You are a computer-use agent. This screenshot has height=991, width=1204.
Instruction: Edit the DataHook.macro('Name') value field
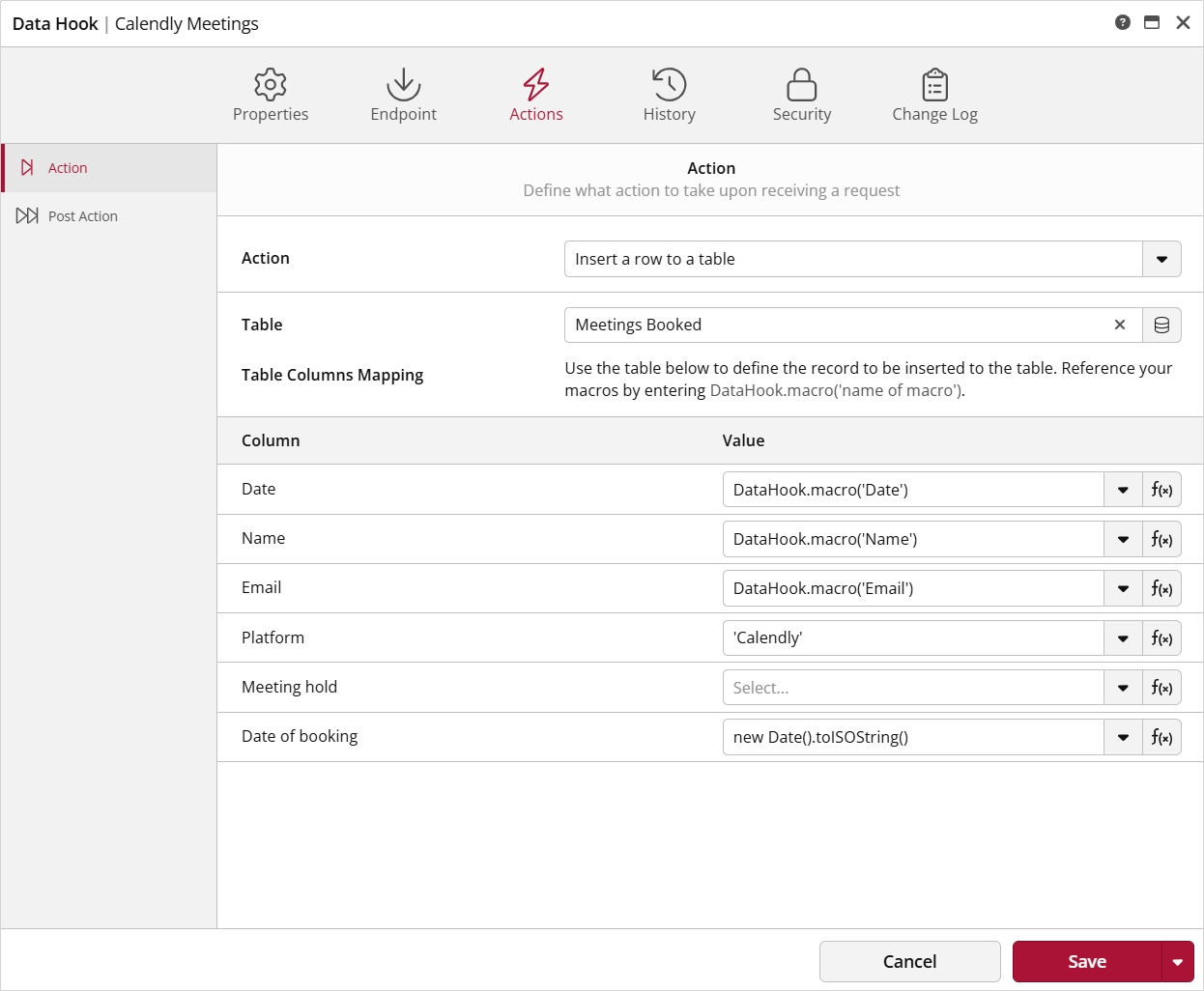pyautogui.click(x=913, y=539)
